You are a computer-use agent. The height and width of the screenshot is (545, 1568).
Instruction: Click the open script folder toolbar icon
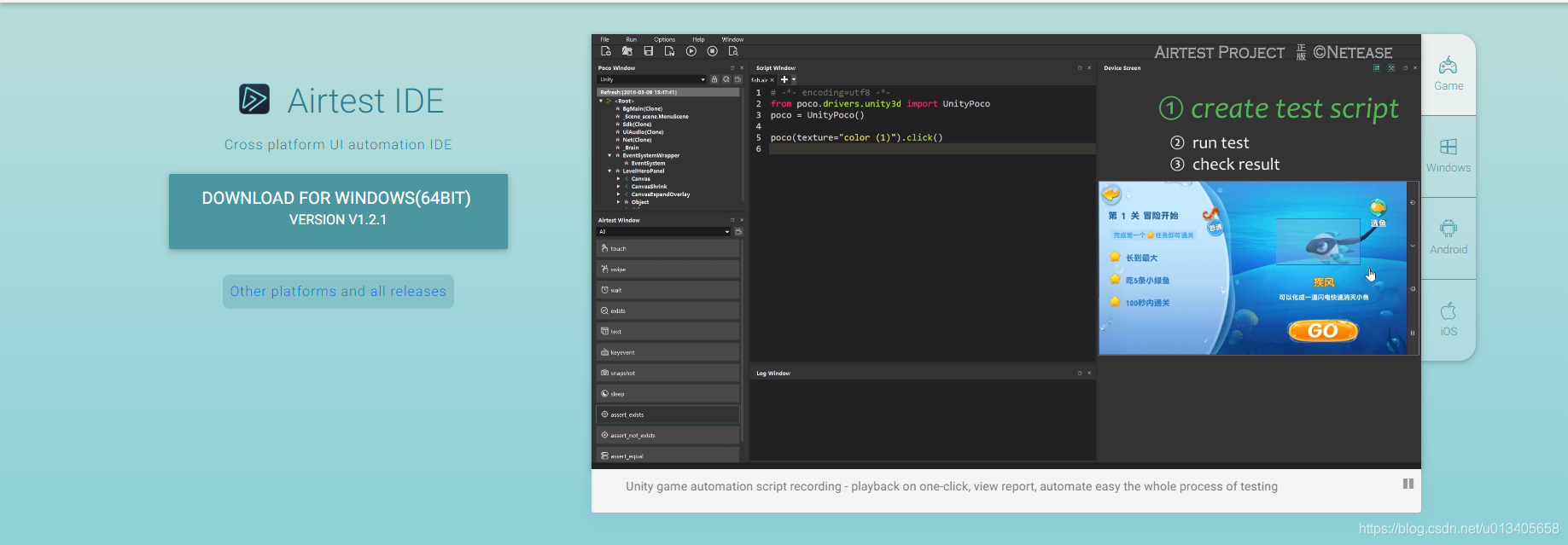point(627,51)
